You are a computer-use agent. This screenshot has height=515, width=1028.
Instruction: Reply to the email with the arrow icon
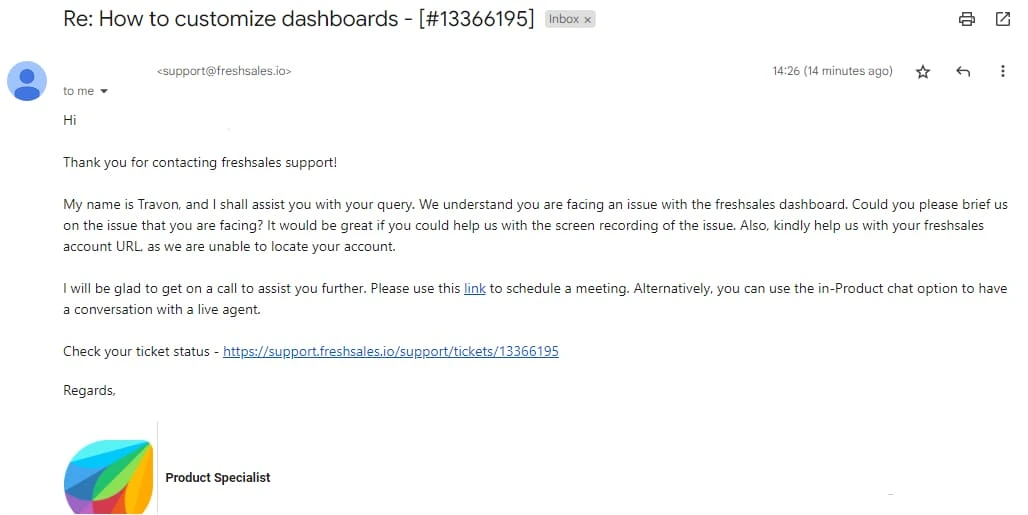click(962, 71)
